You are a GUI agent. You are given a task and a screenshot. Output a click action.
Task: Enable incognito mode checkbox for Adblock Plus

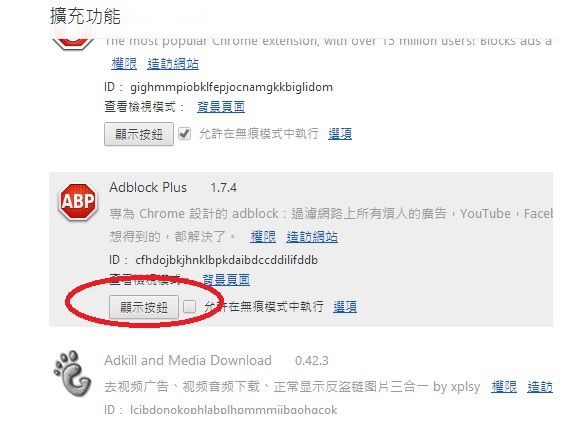tap(190, 307)
